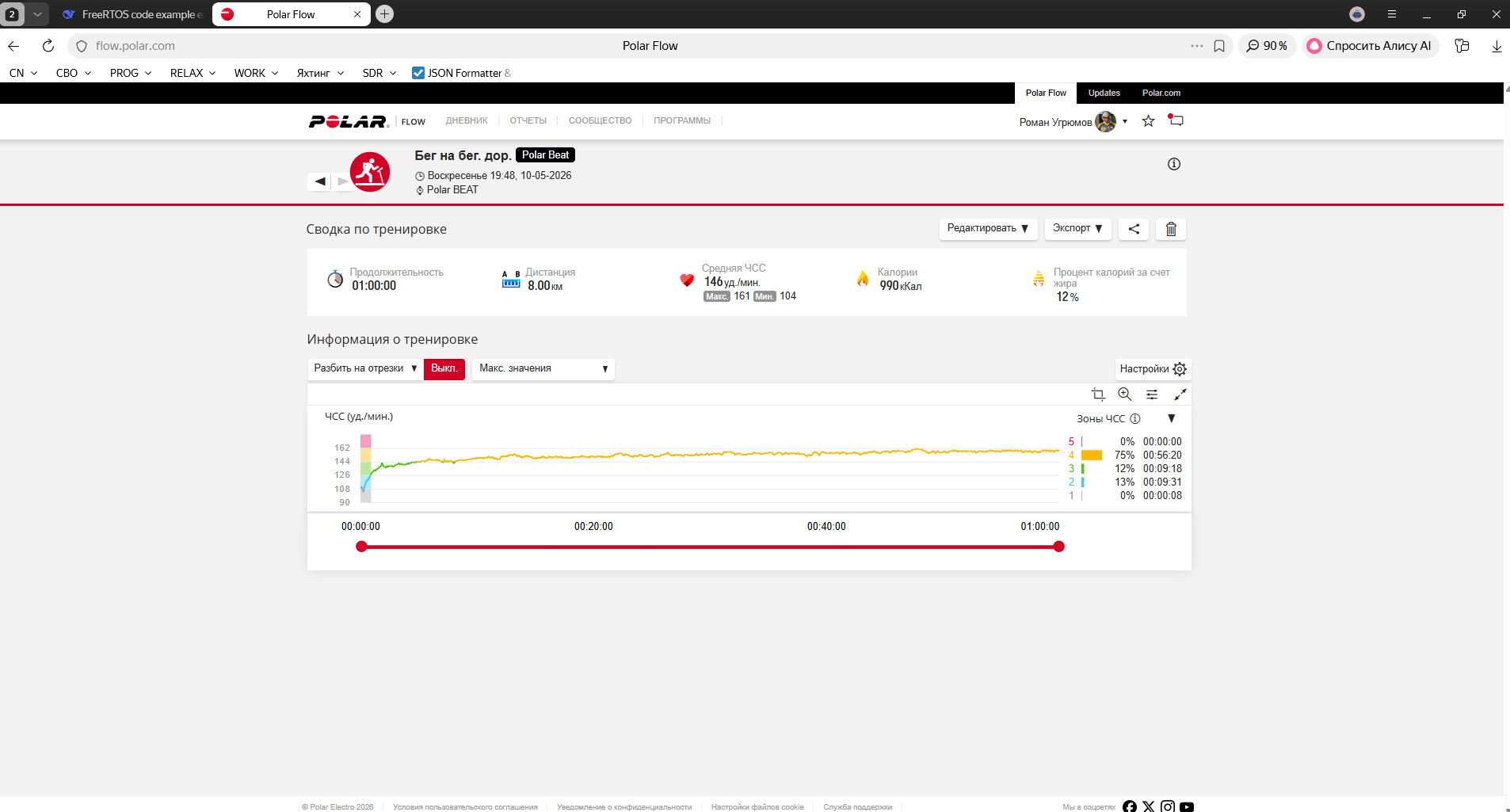Expand the Разбить на отрезки dropdown

pyautogui.click(x=365, y=368)
